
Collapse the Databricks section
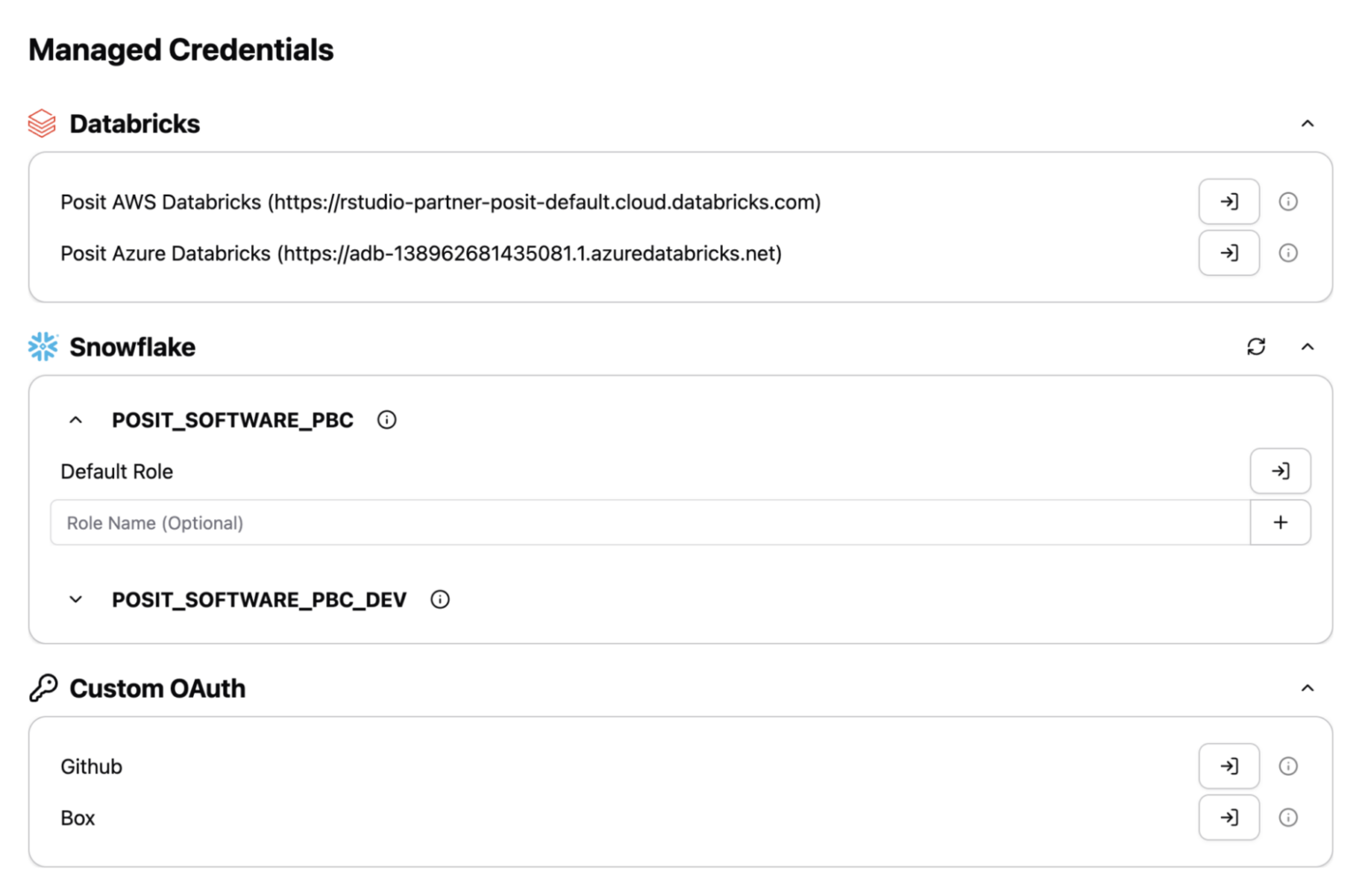coord(1308,123)
